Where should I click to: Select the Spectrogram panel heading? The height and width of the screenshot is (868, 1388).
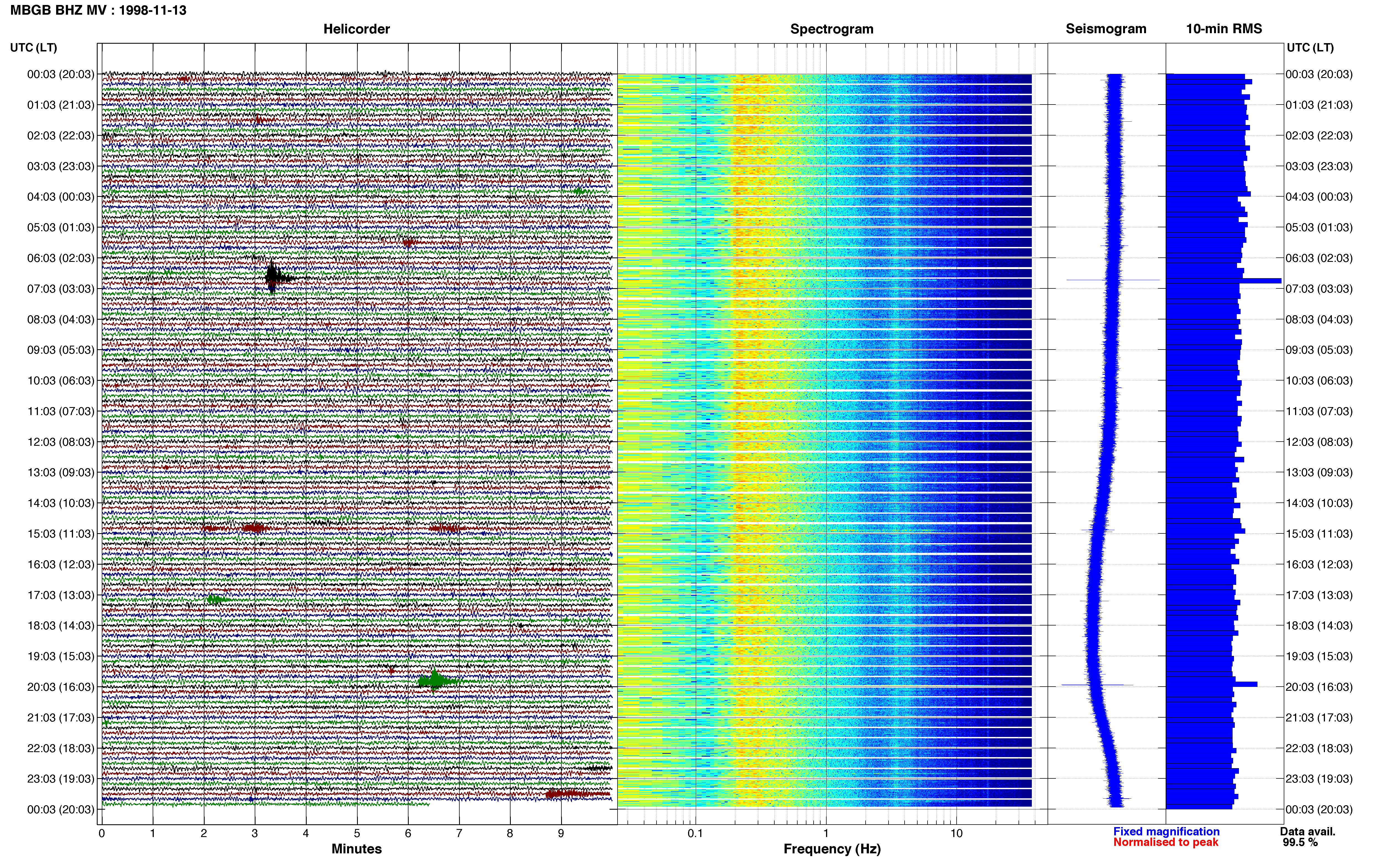click(x=832, y=29)
